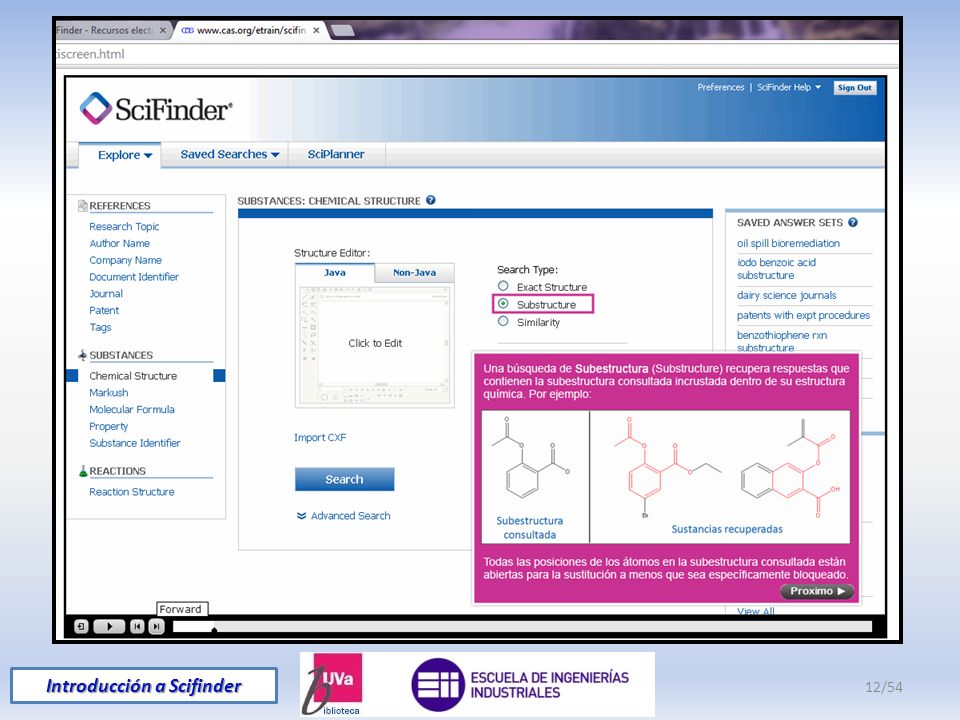Open Reaction Structure search
This screenshot has height=720, width=960.
[x=132, y=492]
